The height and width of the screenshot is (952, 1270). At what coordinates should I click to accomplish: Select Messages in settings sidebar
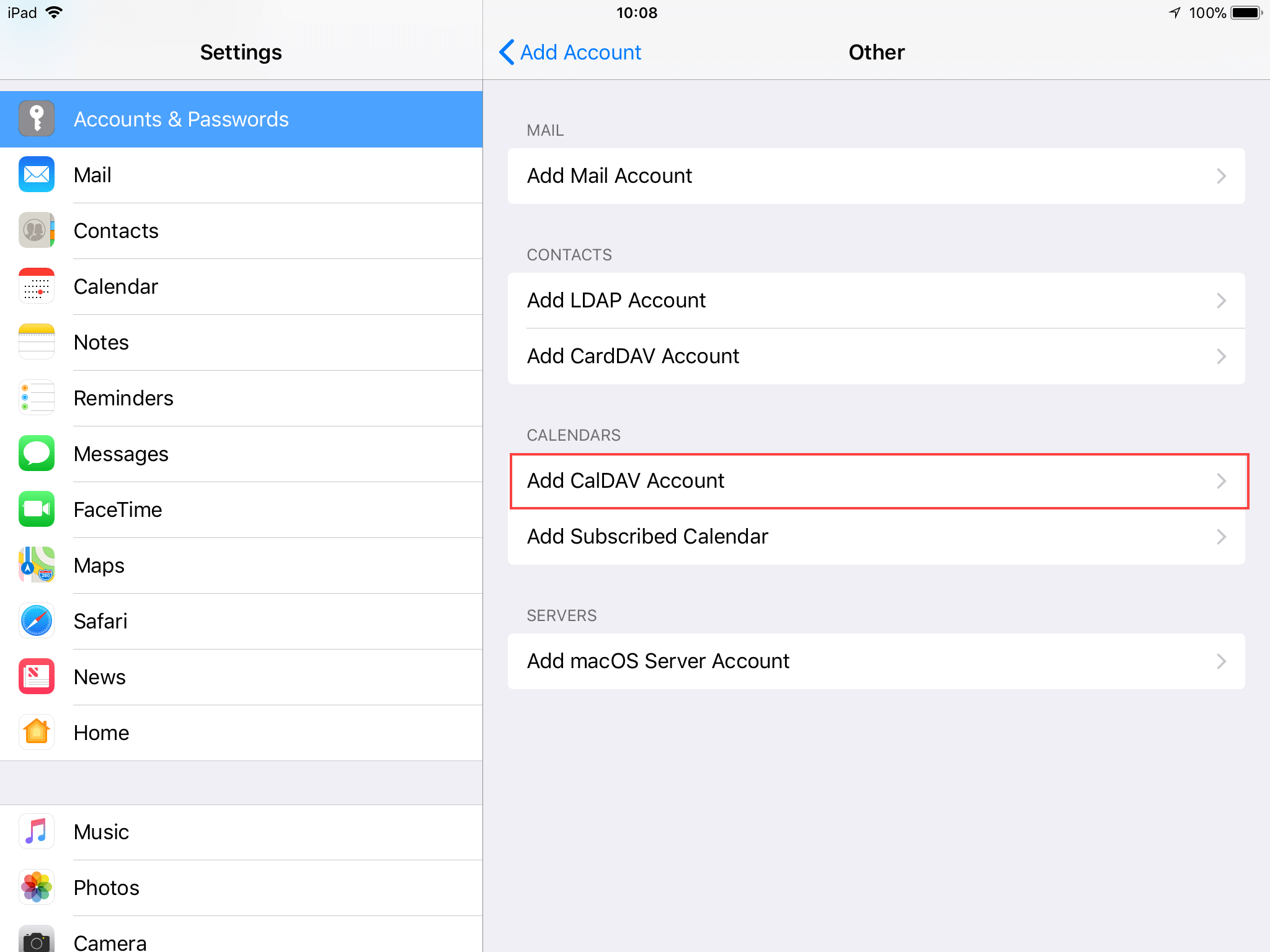click(x=241, y=454)
